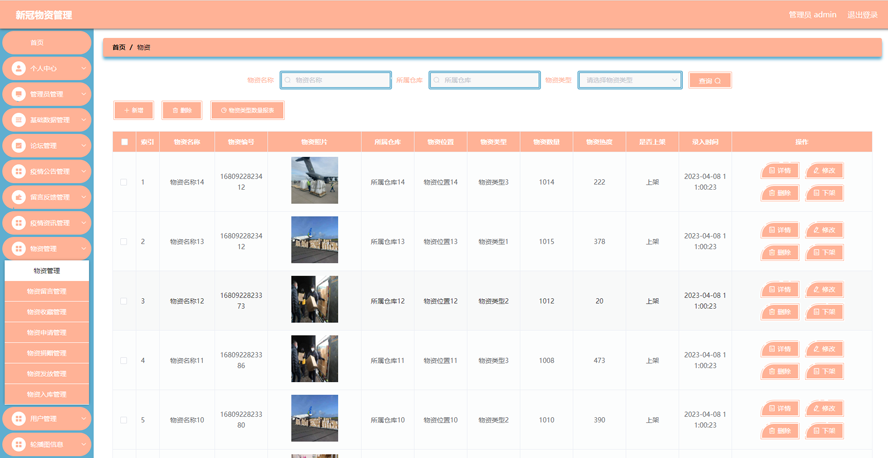Click the 留言反馈管理 sidebar icon
This screenshot has height=458, width=888.
point(19,197)
